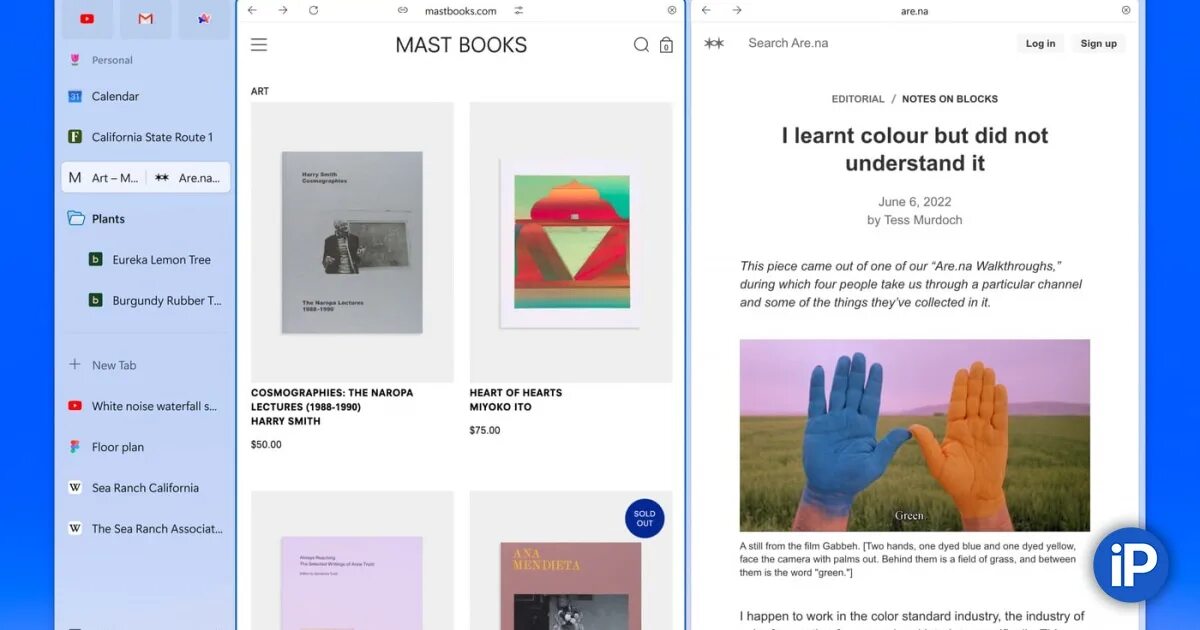Click the ART category heading
This screenshot has width=1200, height=630.
(x=260, y=91)
